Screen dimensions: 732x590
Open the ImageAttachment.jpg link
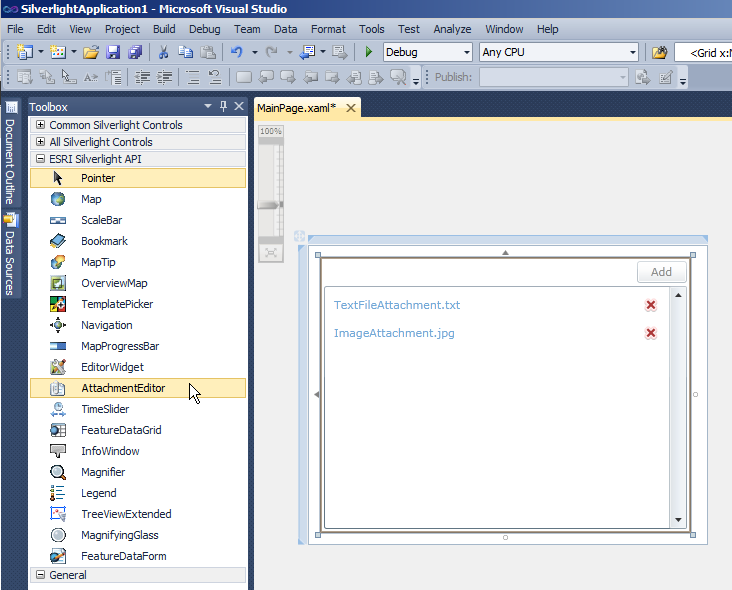pos(394,333)
